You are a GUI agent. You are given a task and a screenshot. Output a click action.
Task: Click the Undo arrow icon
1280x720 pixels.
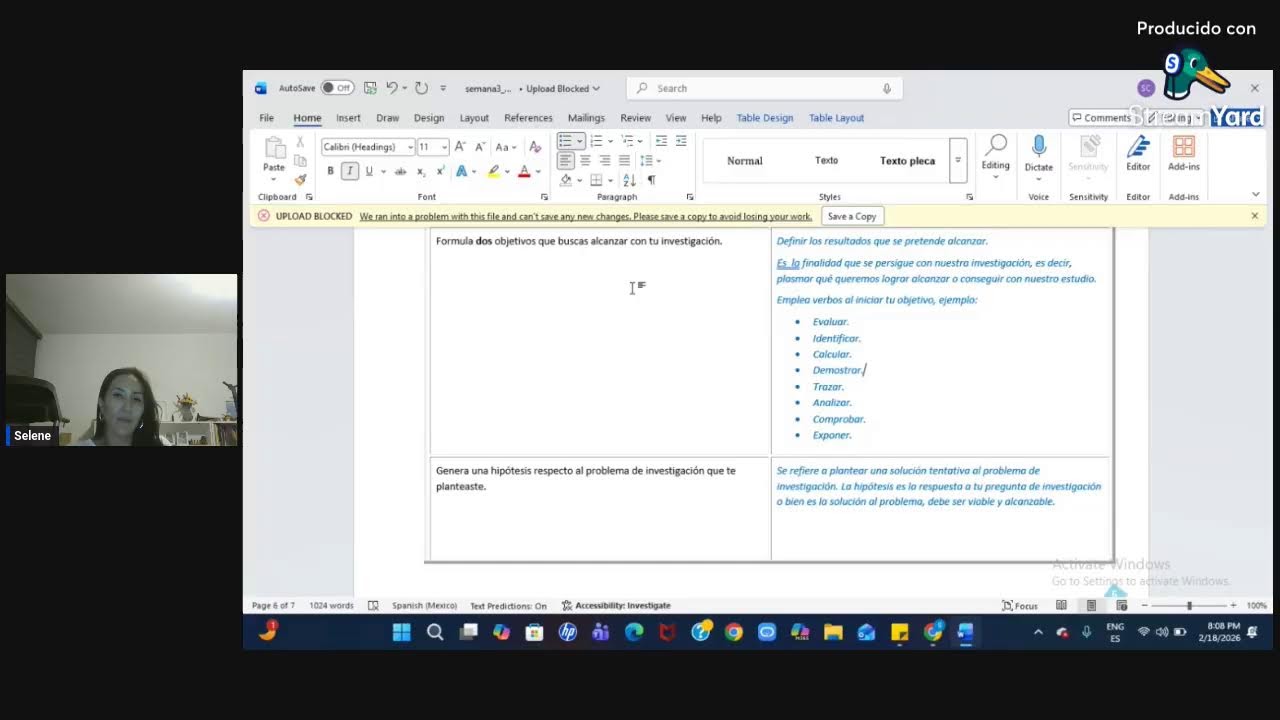pos(392,88)
